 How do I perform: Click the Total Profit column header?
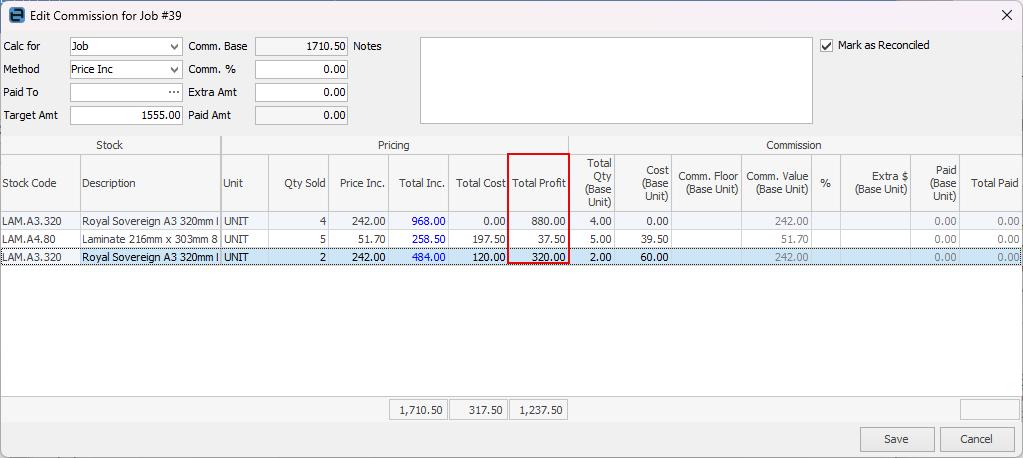(x=538, y=183)
